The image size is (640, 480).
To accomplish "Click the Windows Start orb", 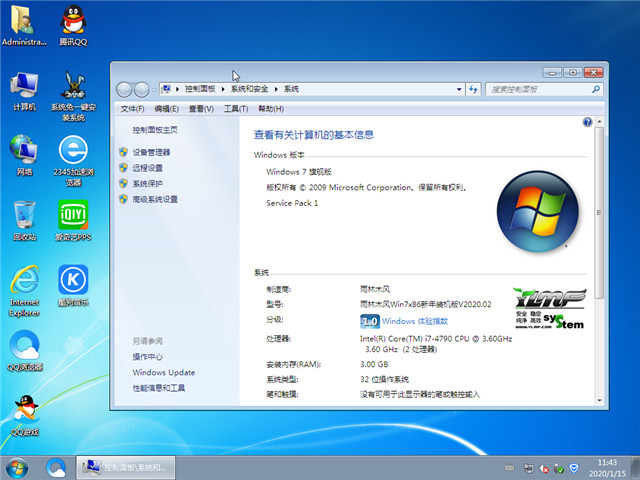I will click(17, 468).
